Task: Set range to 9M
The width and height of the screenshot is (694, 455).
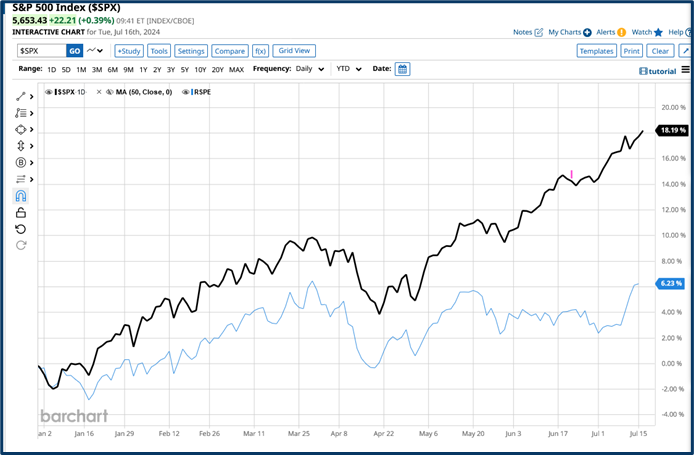Action: pos(128,69)
